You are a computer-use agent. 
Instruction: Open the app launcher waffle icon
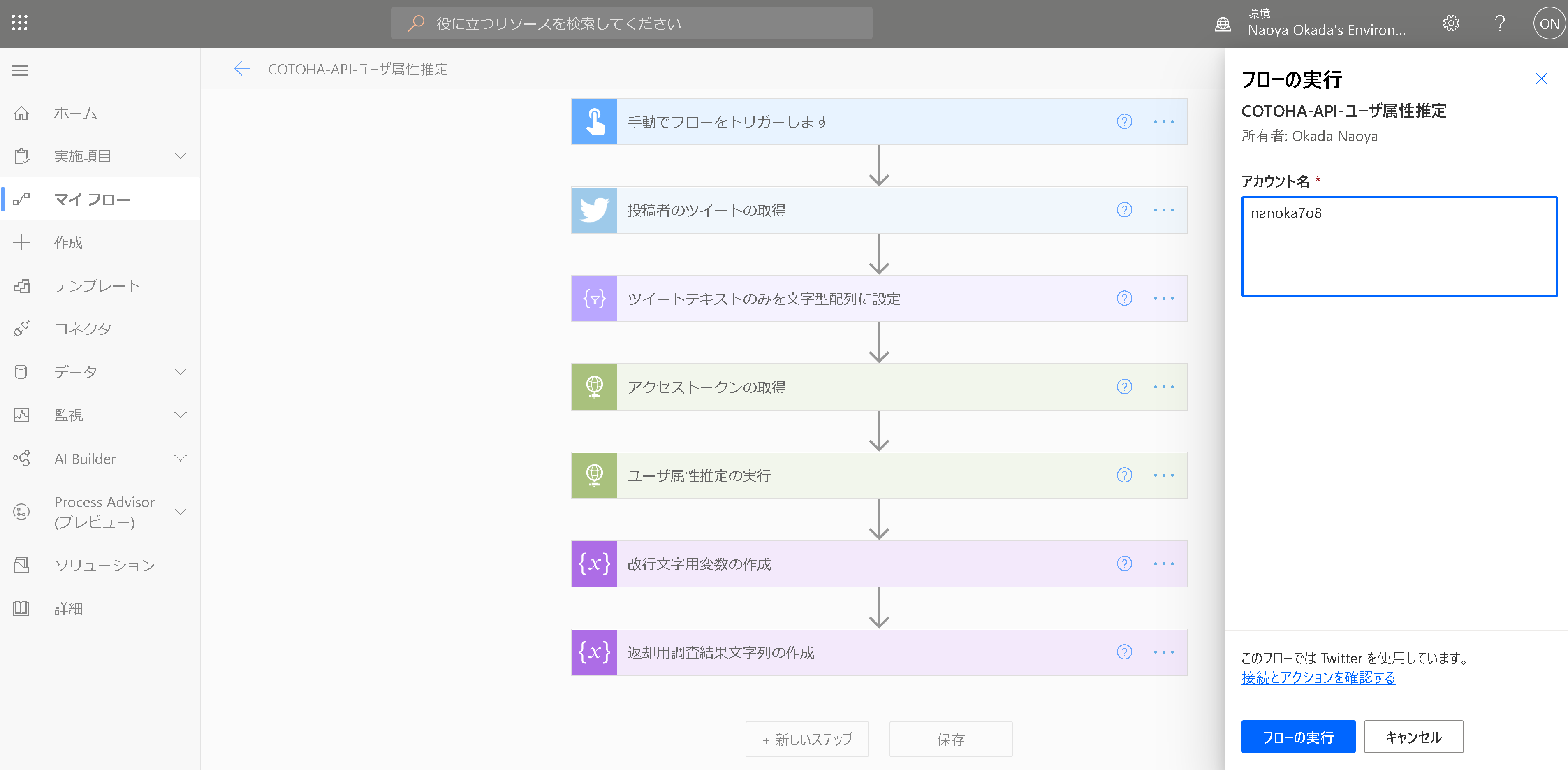point(19,23)
